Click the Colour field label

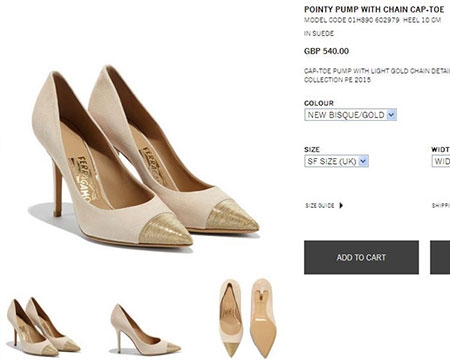click(319, 103)
